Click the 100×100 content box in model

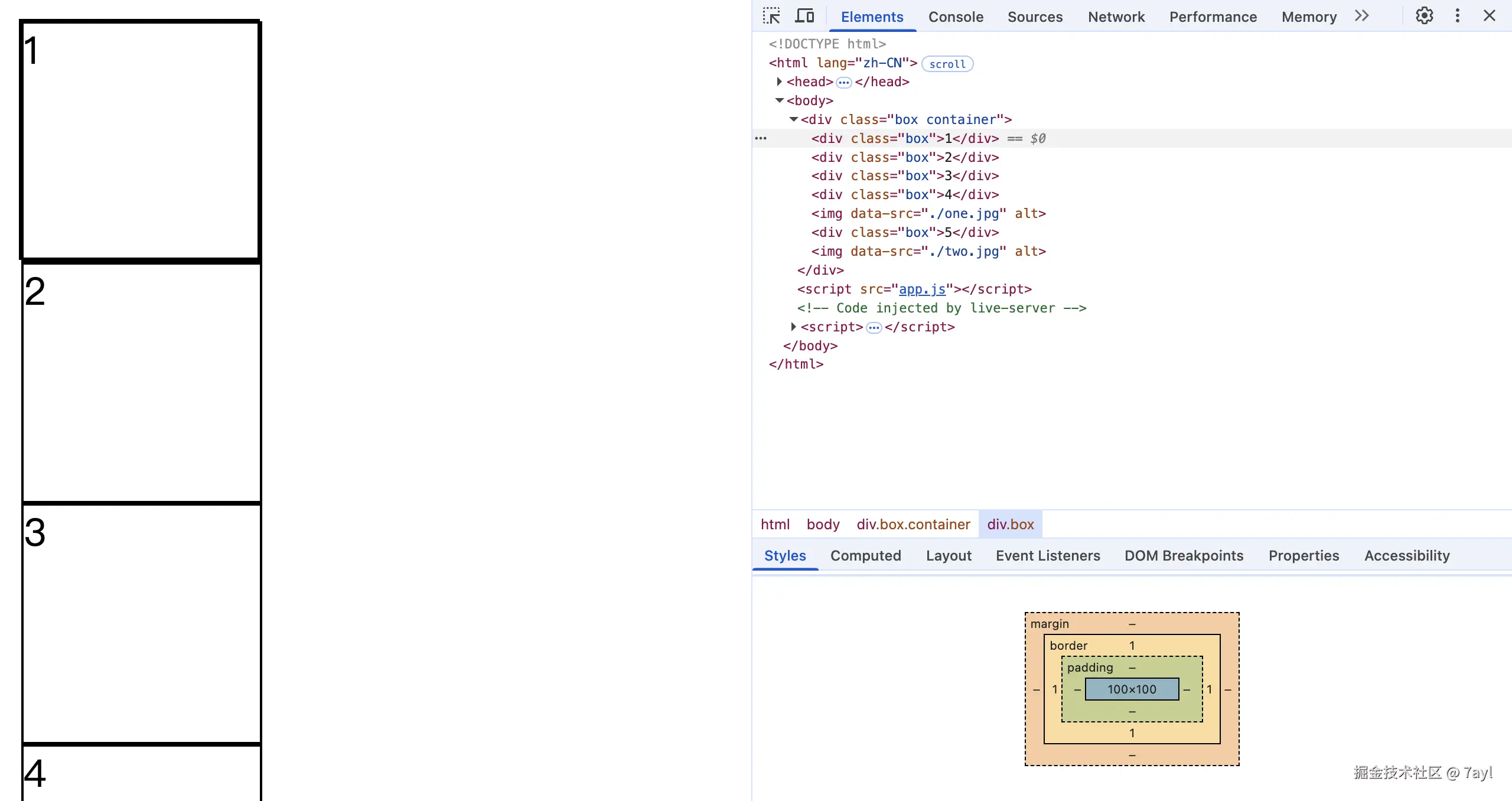click(x=1132, y=689)
